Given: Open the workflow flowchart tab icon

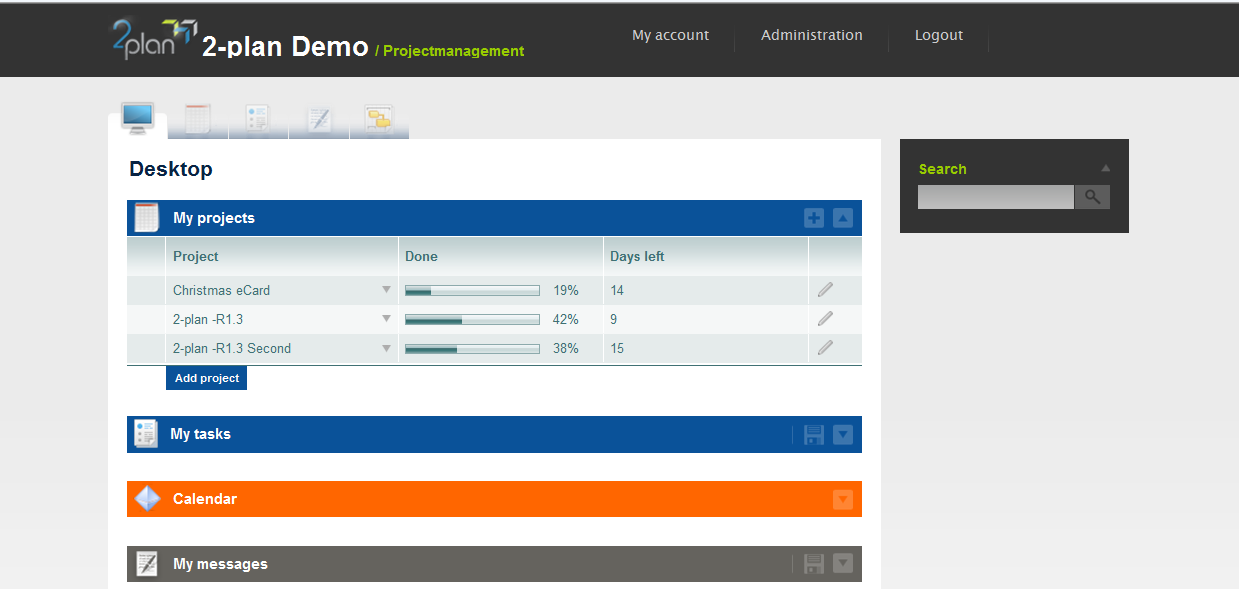Looking at the screenshot, I should pos(379,117).
